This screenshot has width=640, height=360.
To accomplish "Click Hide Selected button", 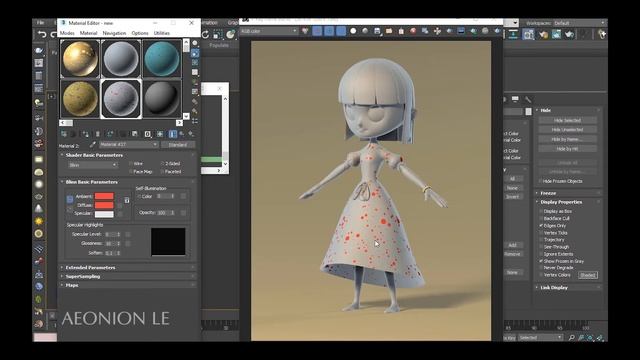I will [567, 120].
